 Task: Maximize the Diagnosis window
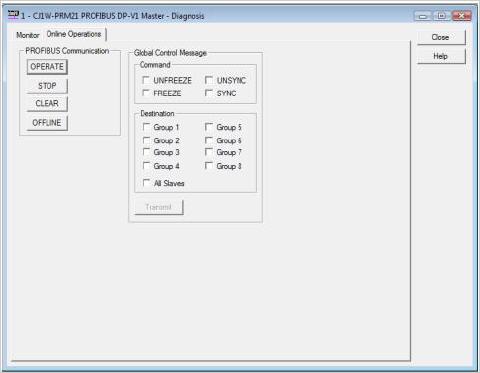442,16
